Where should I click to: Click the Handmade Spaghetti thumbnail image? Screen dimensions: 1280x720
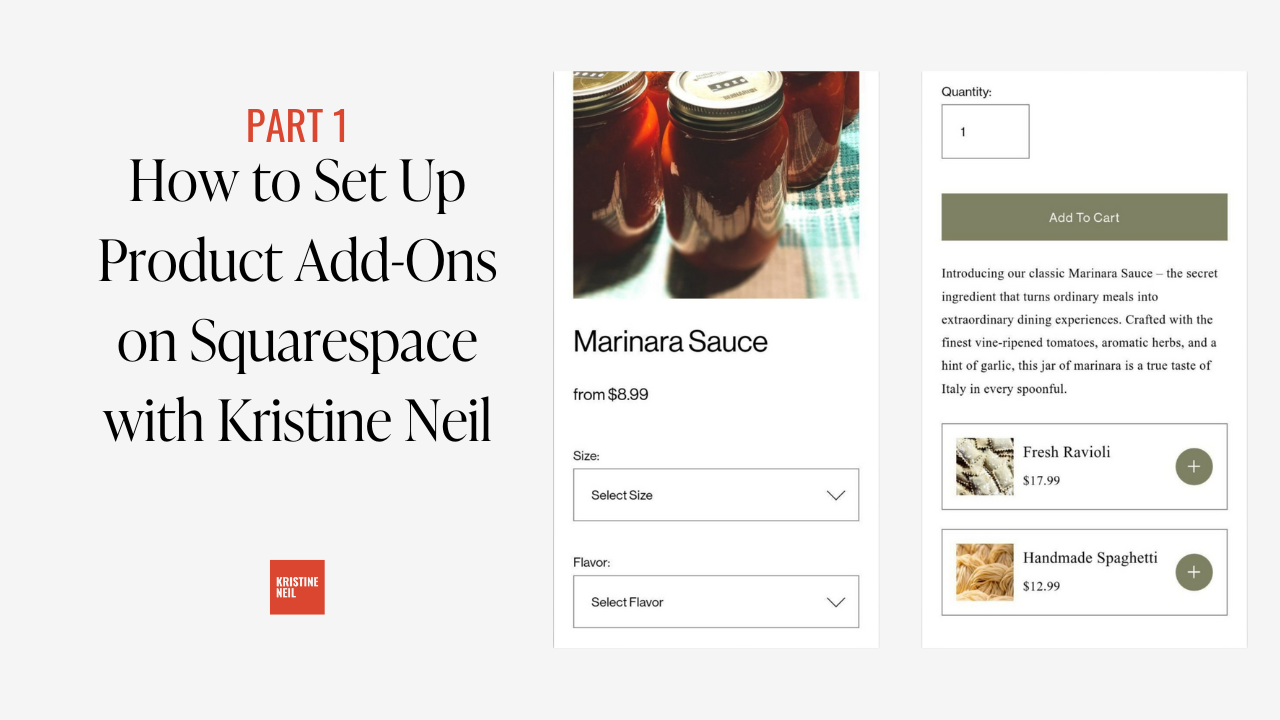coord(985,572)
